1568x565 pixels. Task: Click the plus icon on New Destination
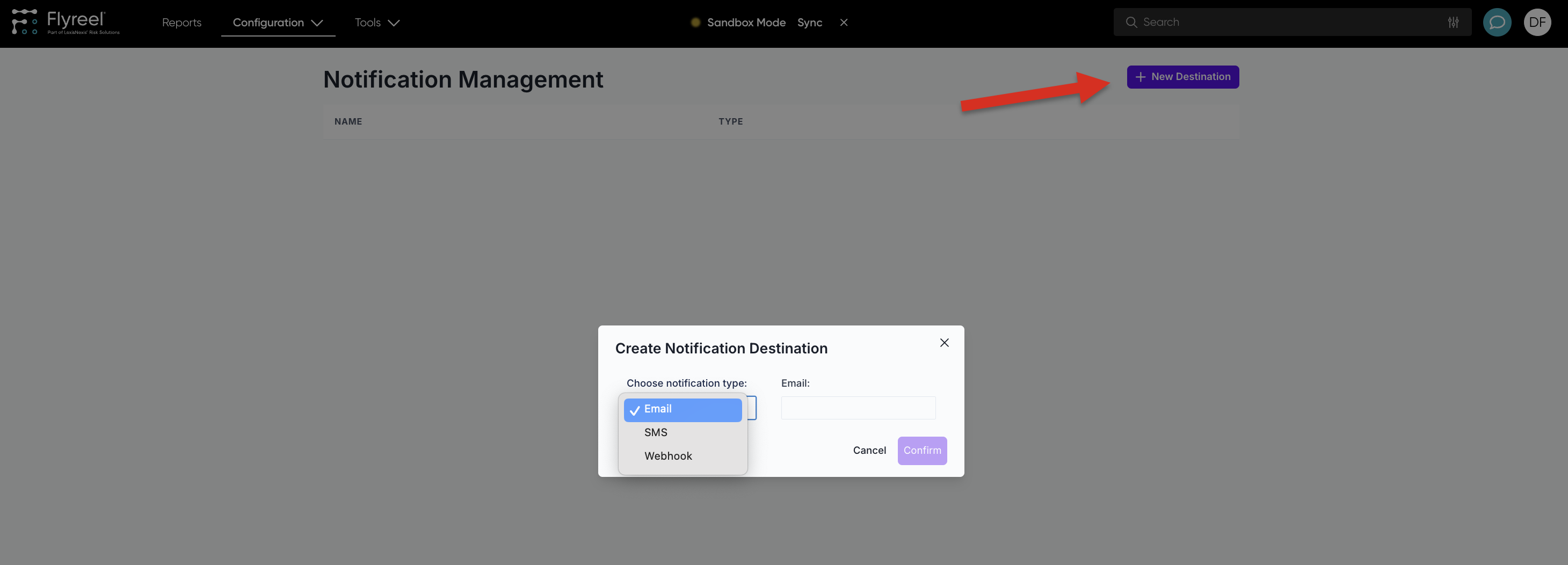1139,77
